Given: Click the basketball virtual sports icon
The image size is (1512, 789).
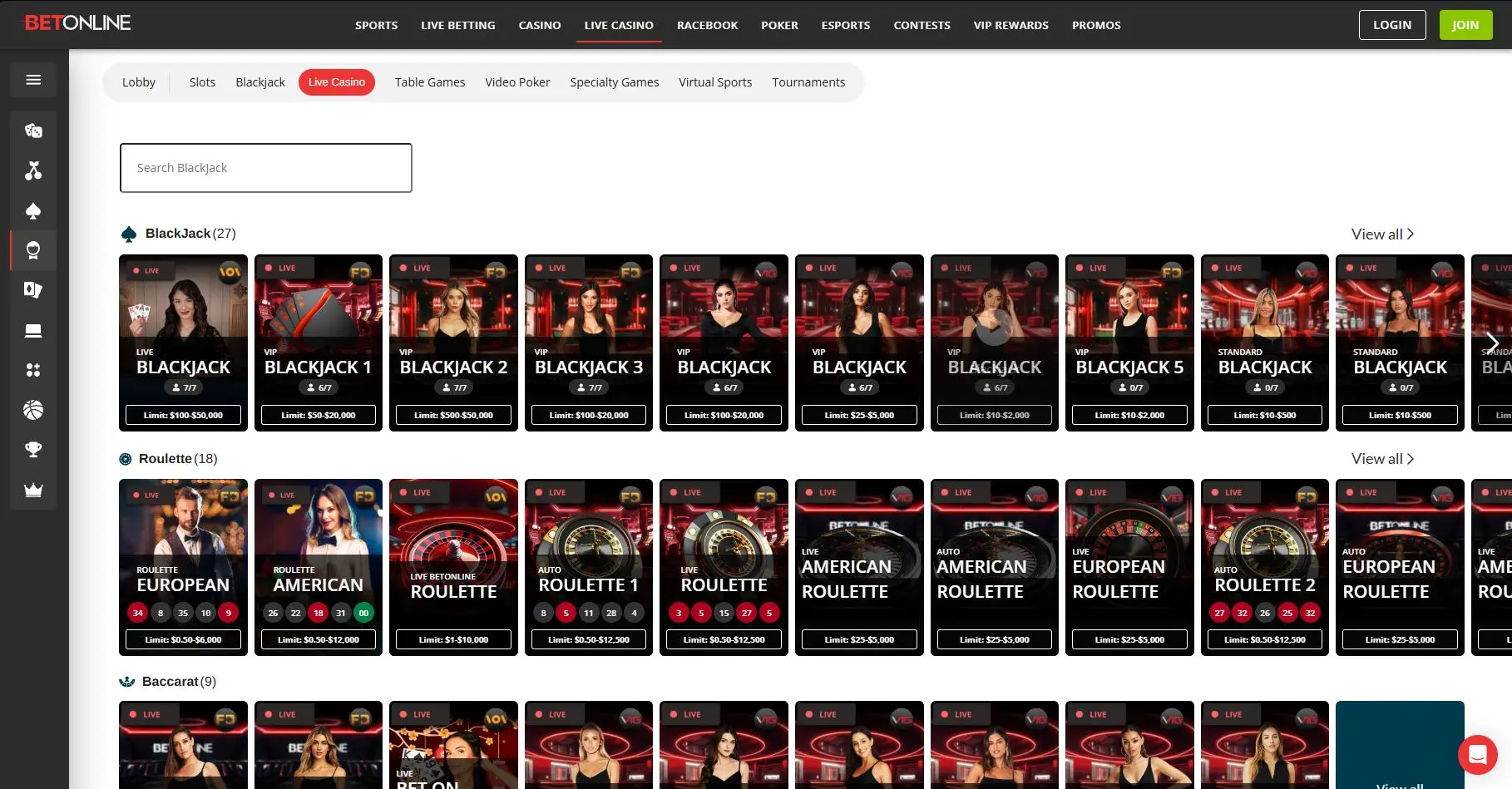Looking at the screenshot, I should (x=33, y=410).
